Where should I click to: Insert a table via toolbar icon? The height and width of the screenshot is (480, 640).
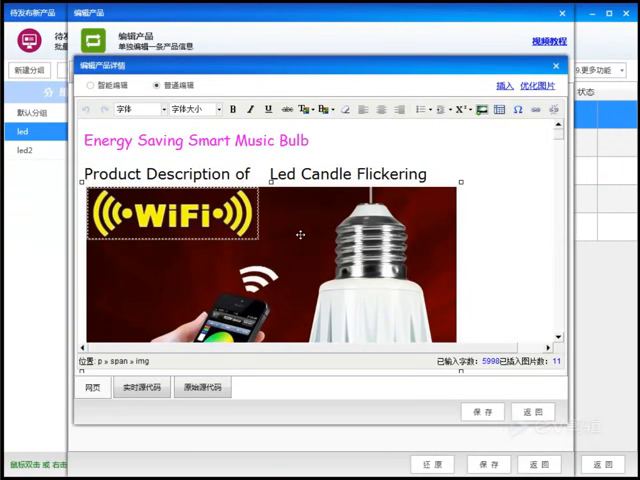(499, 109)
